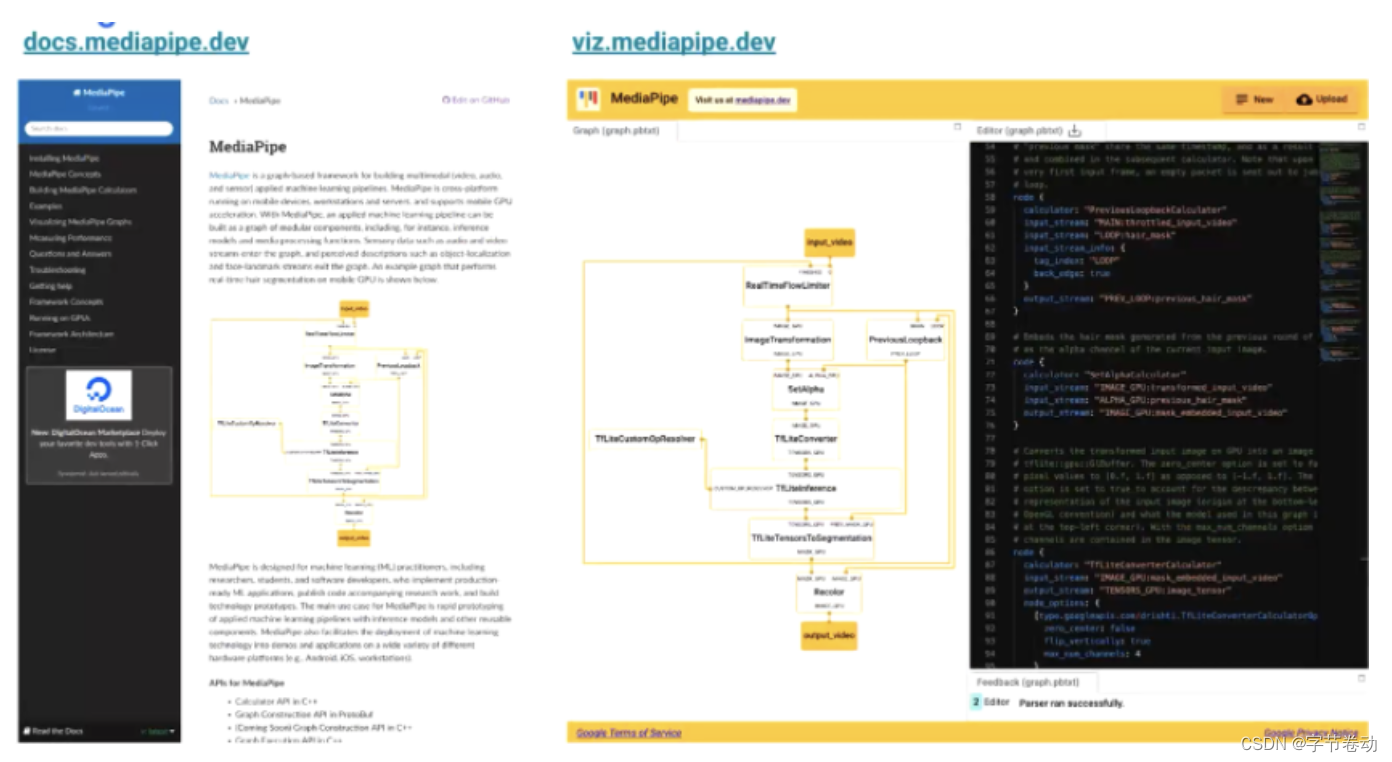
Task: Open Google Terms of Service link
Action: pyautogui.click(x=629, y=733)
